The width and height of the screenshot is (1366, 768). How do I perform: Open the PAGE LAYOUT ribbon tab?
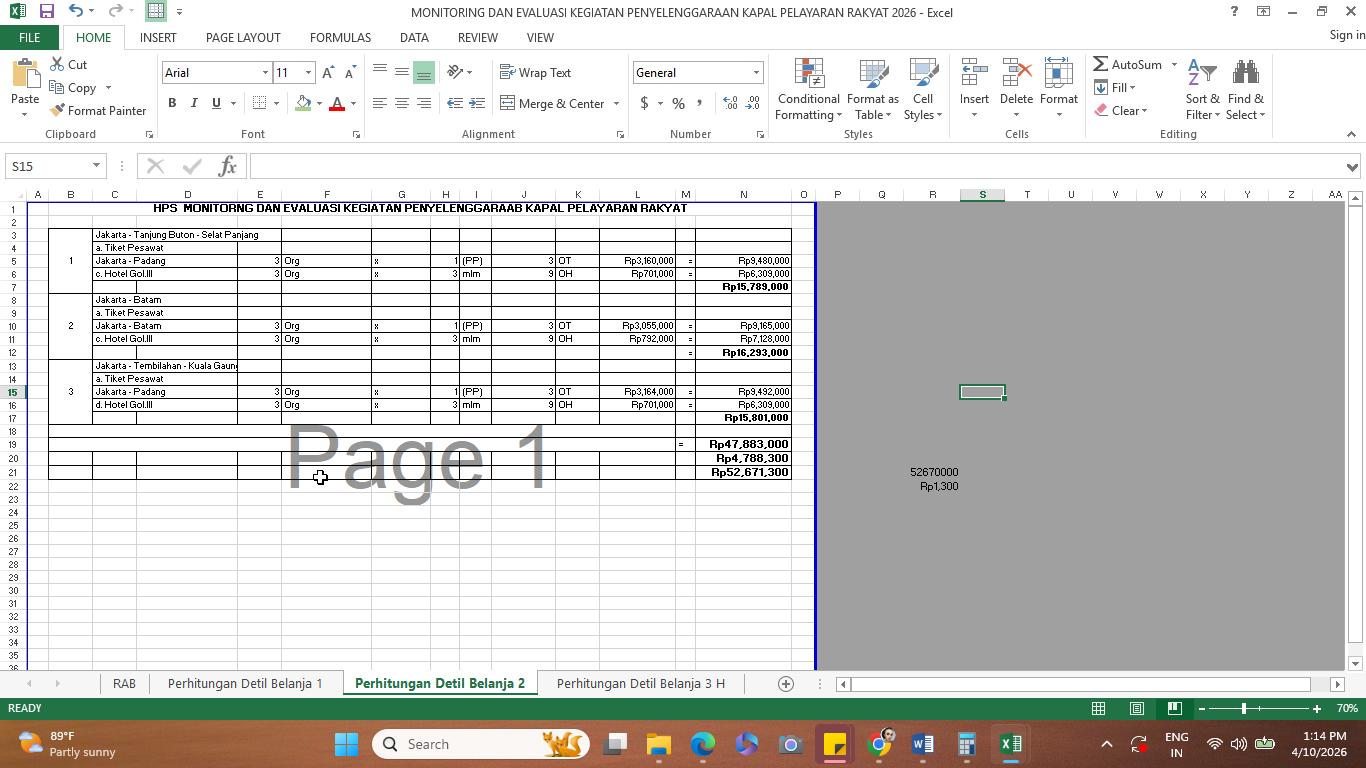click(x=243, y=37)
